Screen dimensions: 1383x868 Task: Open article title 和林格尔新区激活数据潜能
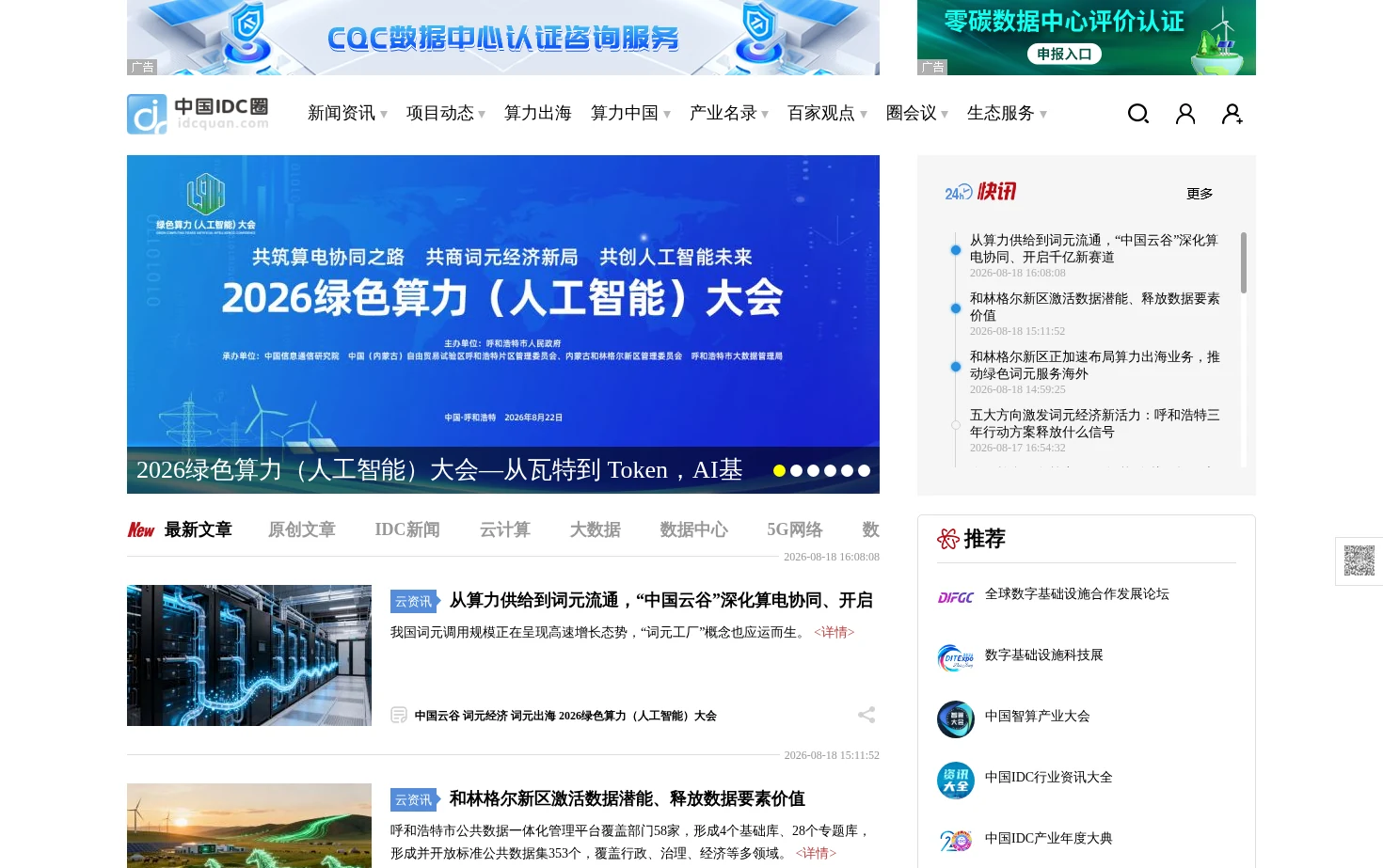coord(628,798)
